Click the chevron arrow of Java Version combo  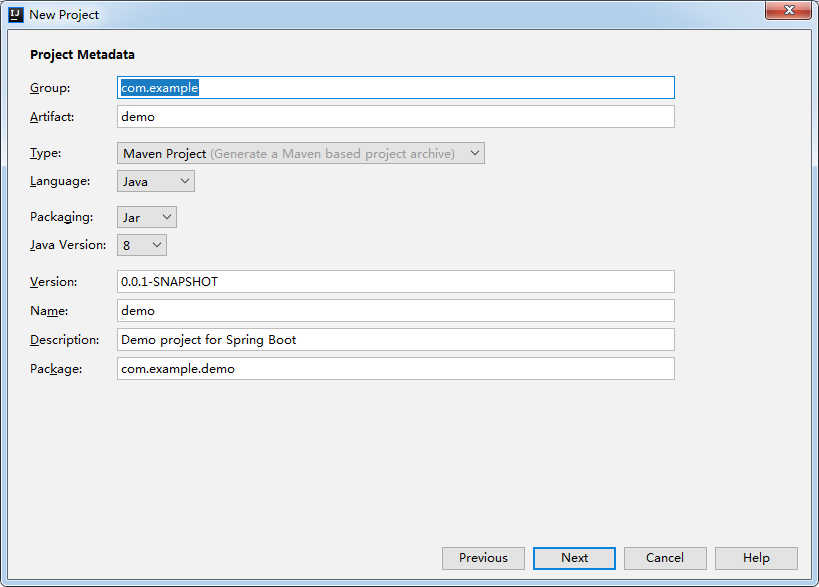pyautogui.click(x=157, y=245)
